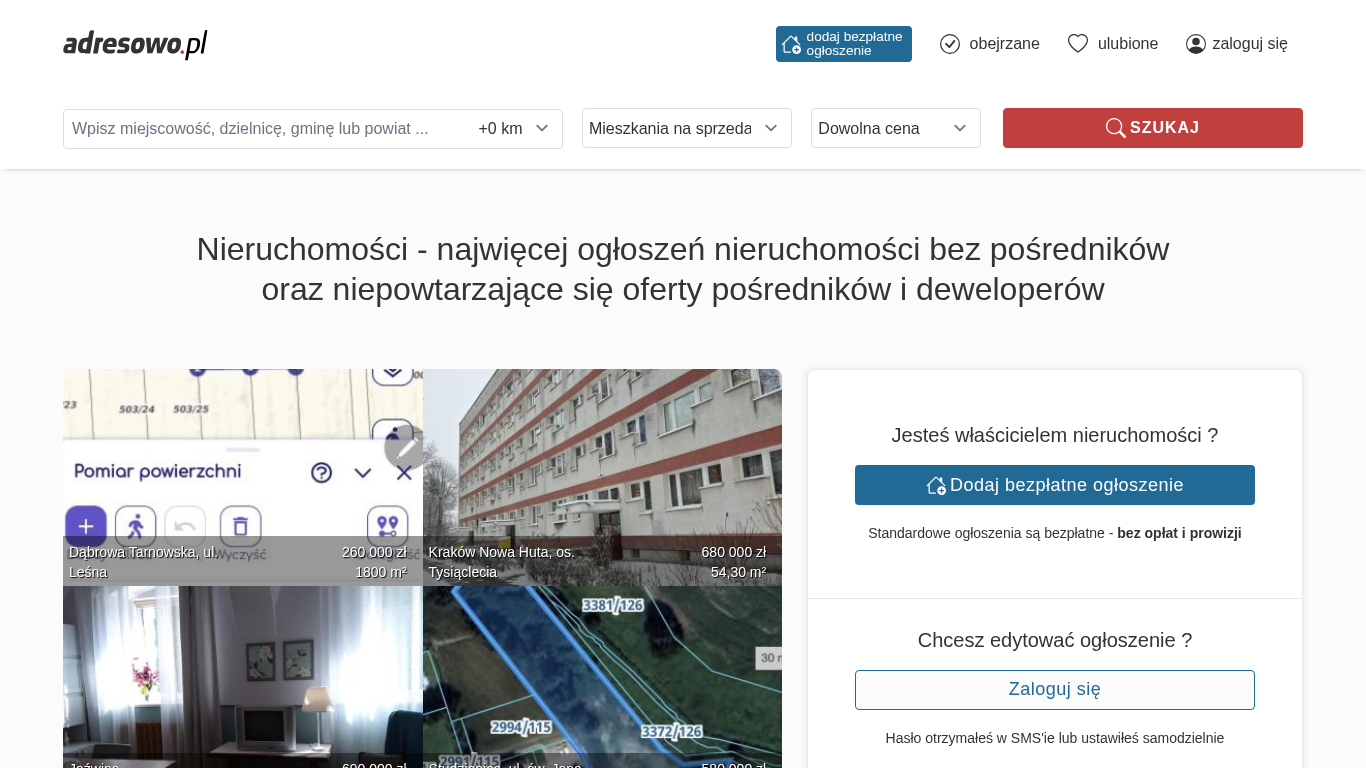Click the pencil edit icon on map listing
The width and height of the screenshot is (1366, 768).
point(403,448)
